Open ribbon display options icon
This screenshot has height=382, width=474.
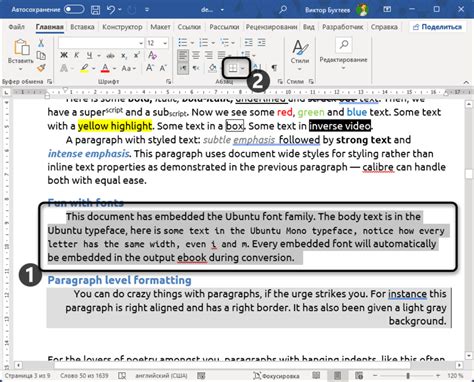(x=387, y=10)
